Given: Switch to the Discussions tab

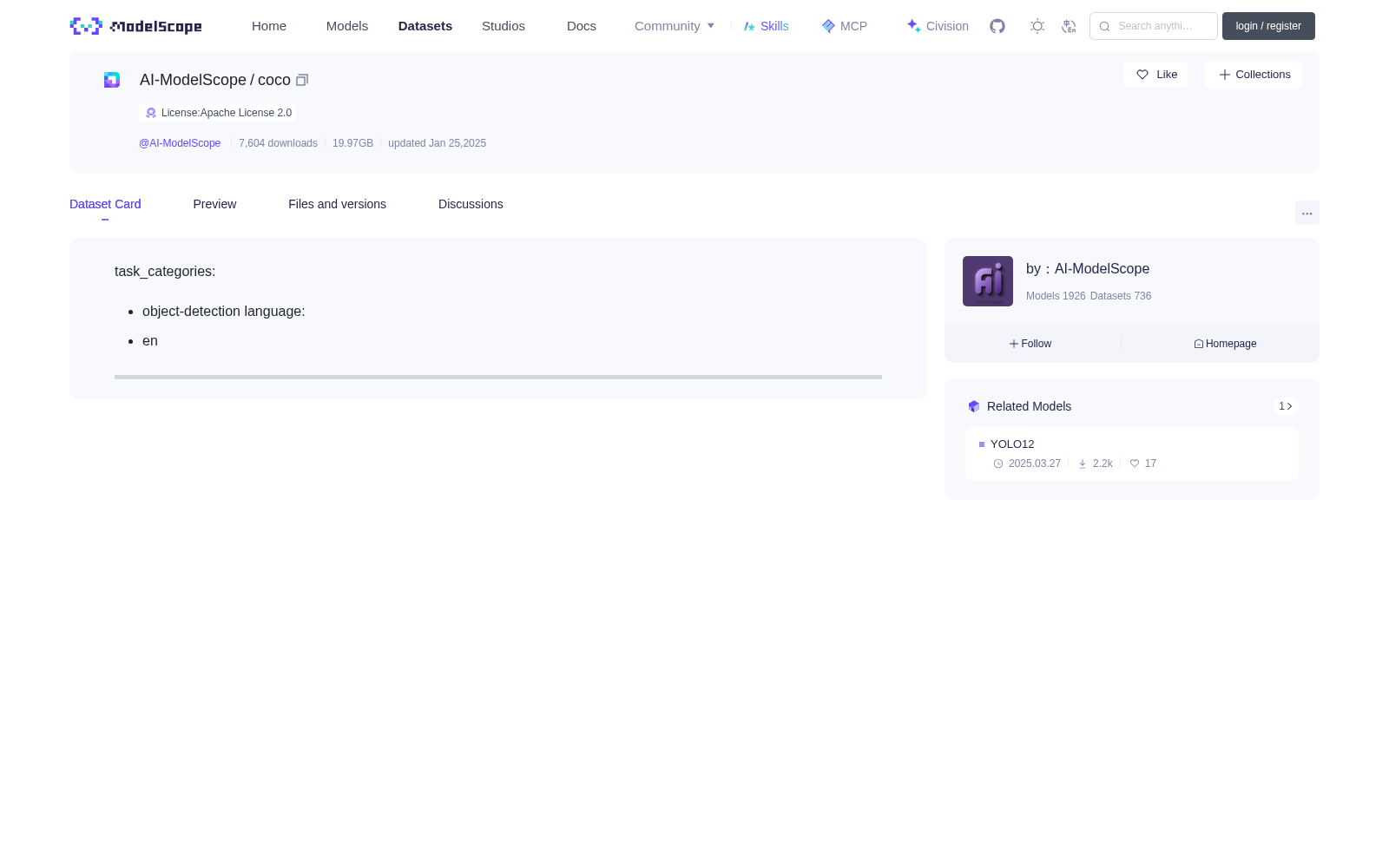Looking at the screenshot, I should 471,204.
